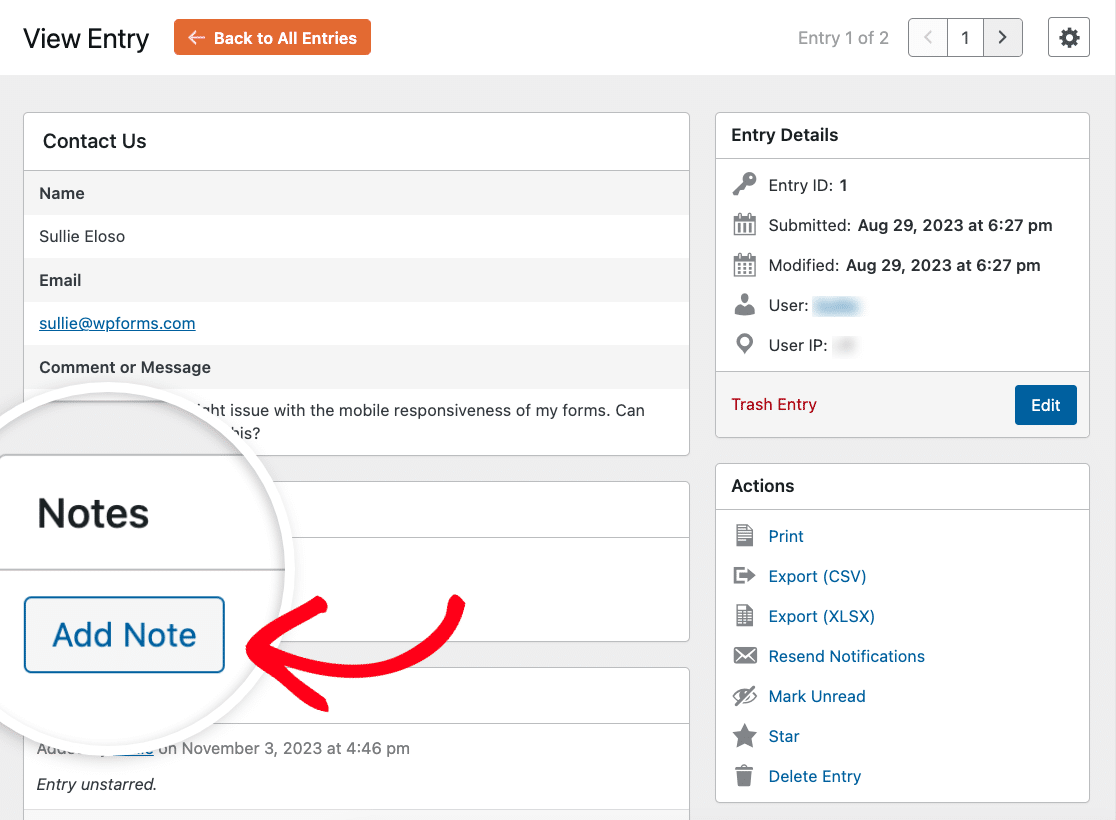1116x820 pixels.
Task: Go to the previous entry with the arrow
Action: click(x=928, y=38)
